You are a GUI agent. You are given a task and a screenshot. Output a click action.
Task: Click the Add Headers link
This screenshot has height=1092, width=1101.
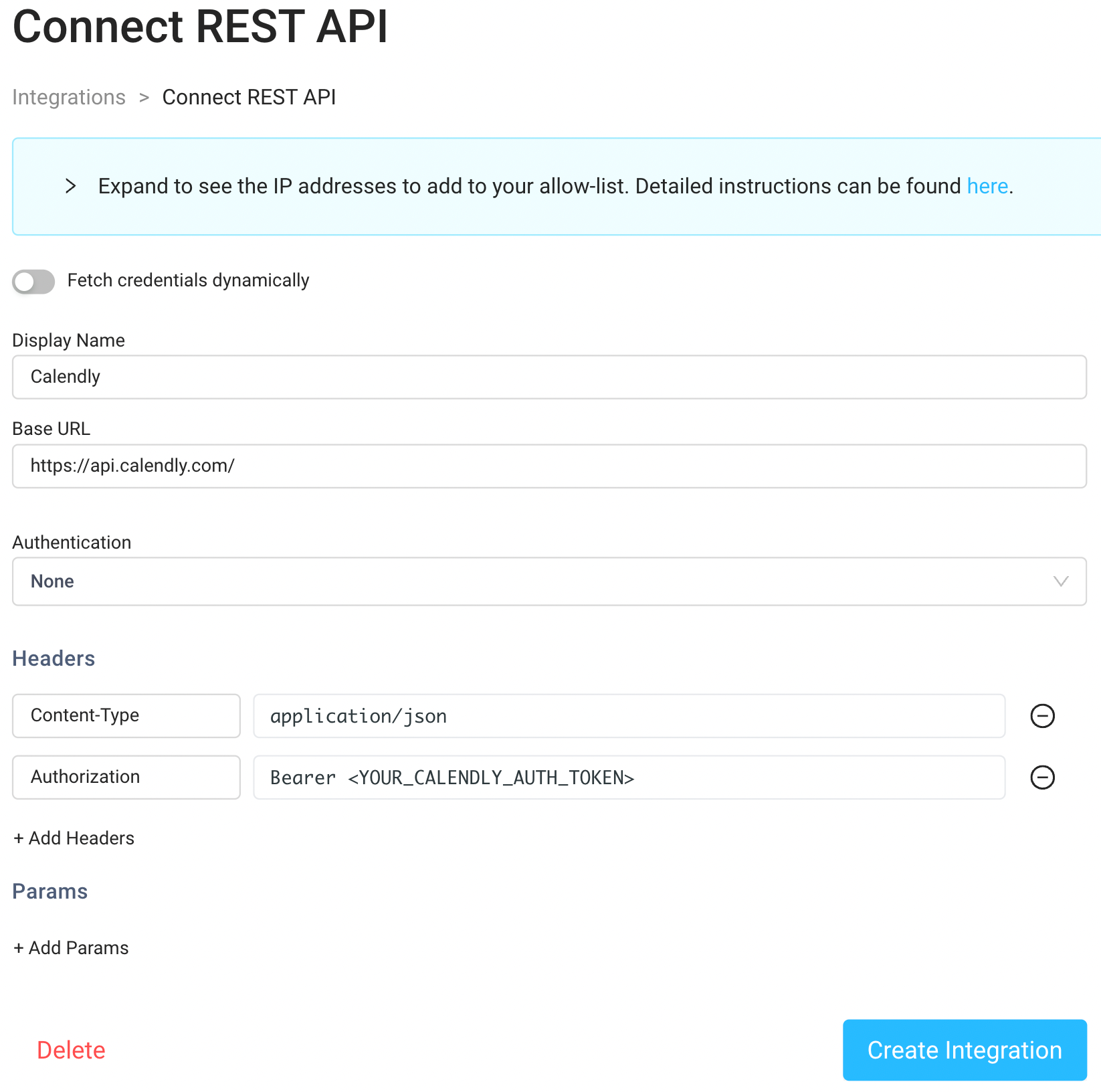click(74, 838)
